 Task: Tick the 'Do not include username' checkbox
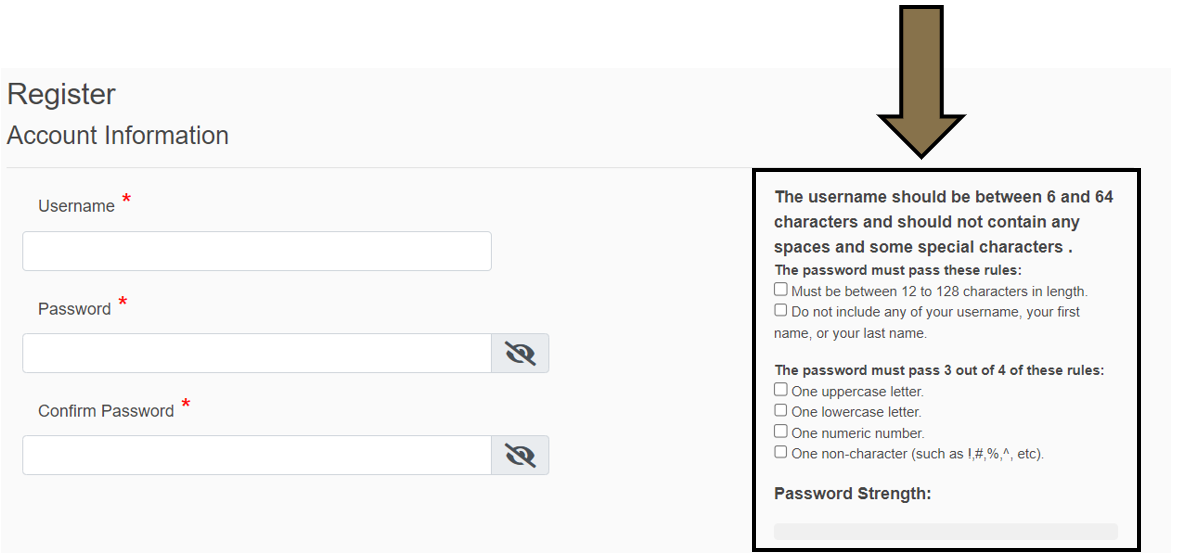point(781,310)
